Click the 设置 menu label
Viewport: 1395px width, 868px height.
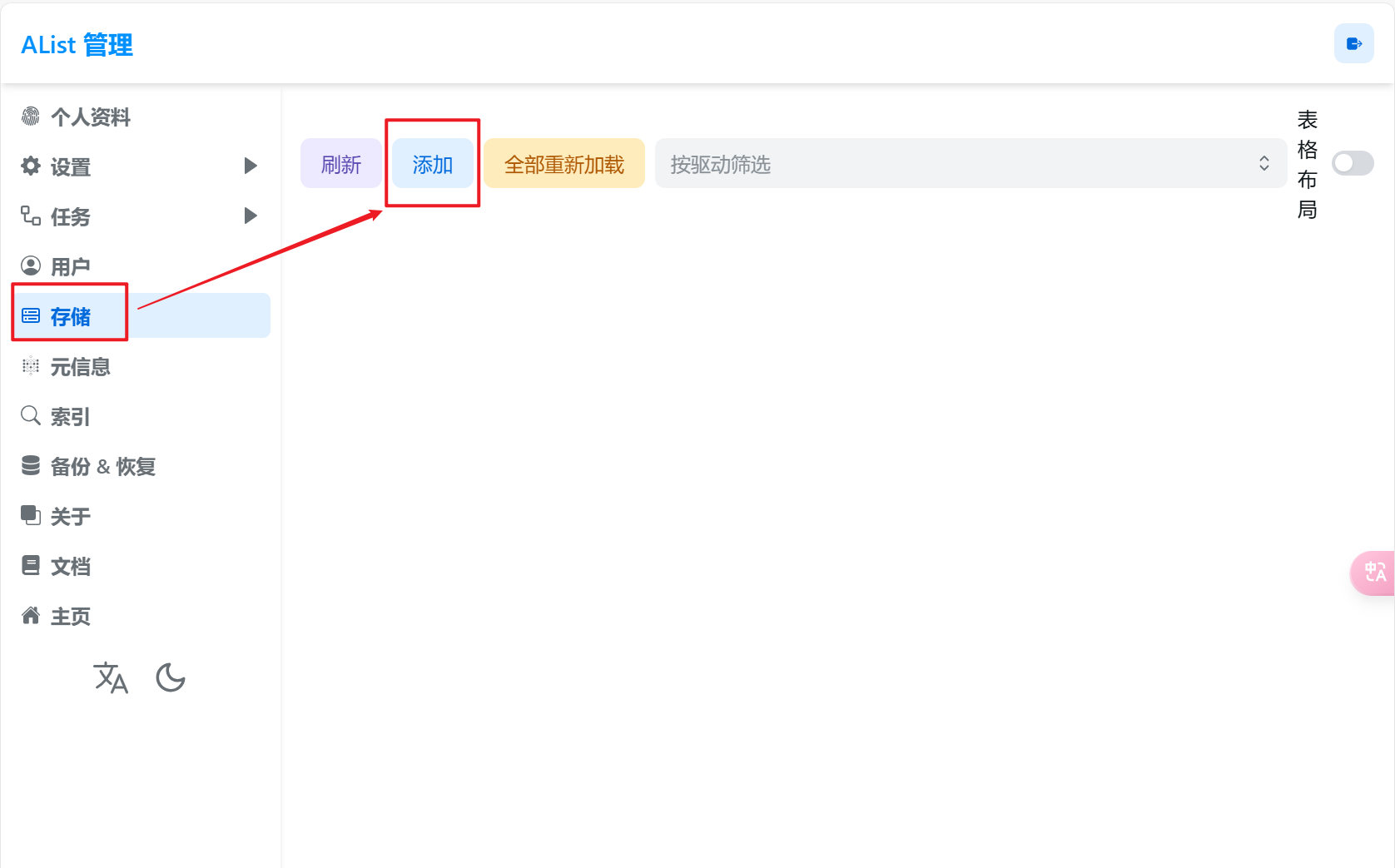pos(71,167)
